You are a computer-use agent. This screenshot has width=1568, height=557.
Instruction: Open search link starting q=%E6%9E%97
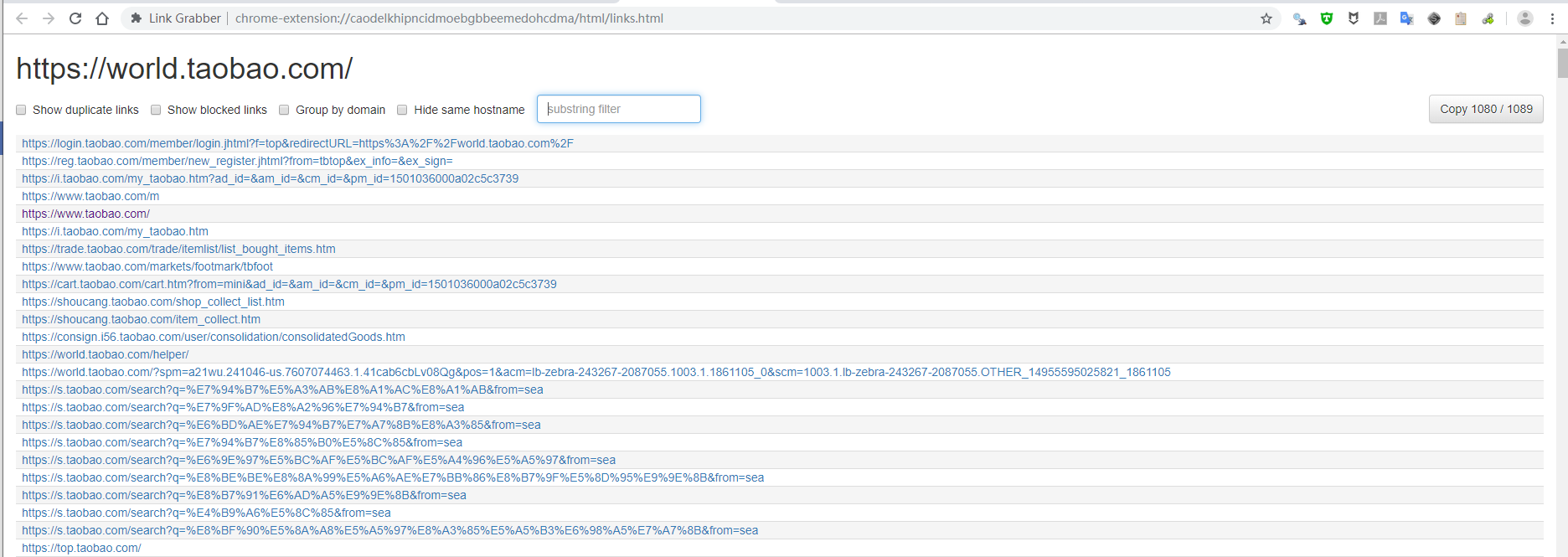coord(318,460)
